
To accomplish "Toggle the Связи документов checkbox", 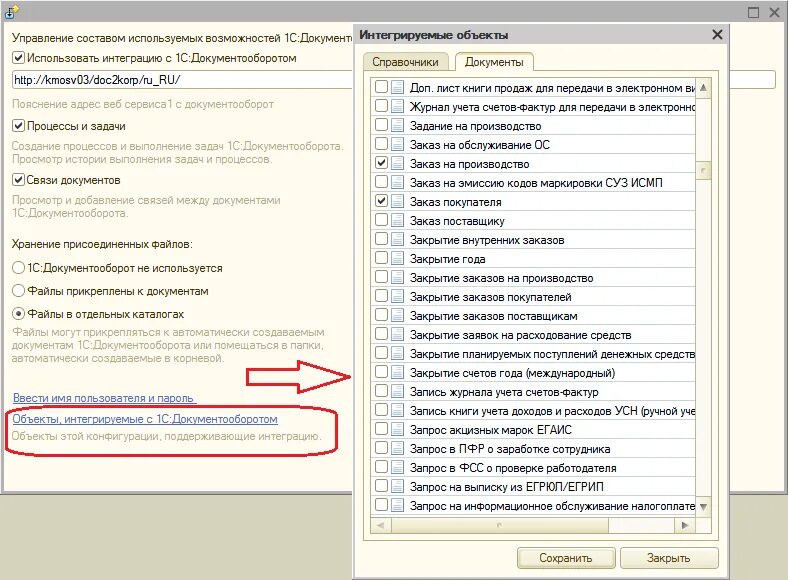I will click(18, 179).
